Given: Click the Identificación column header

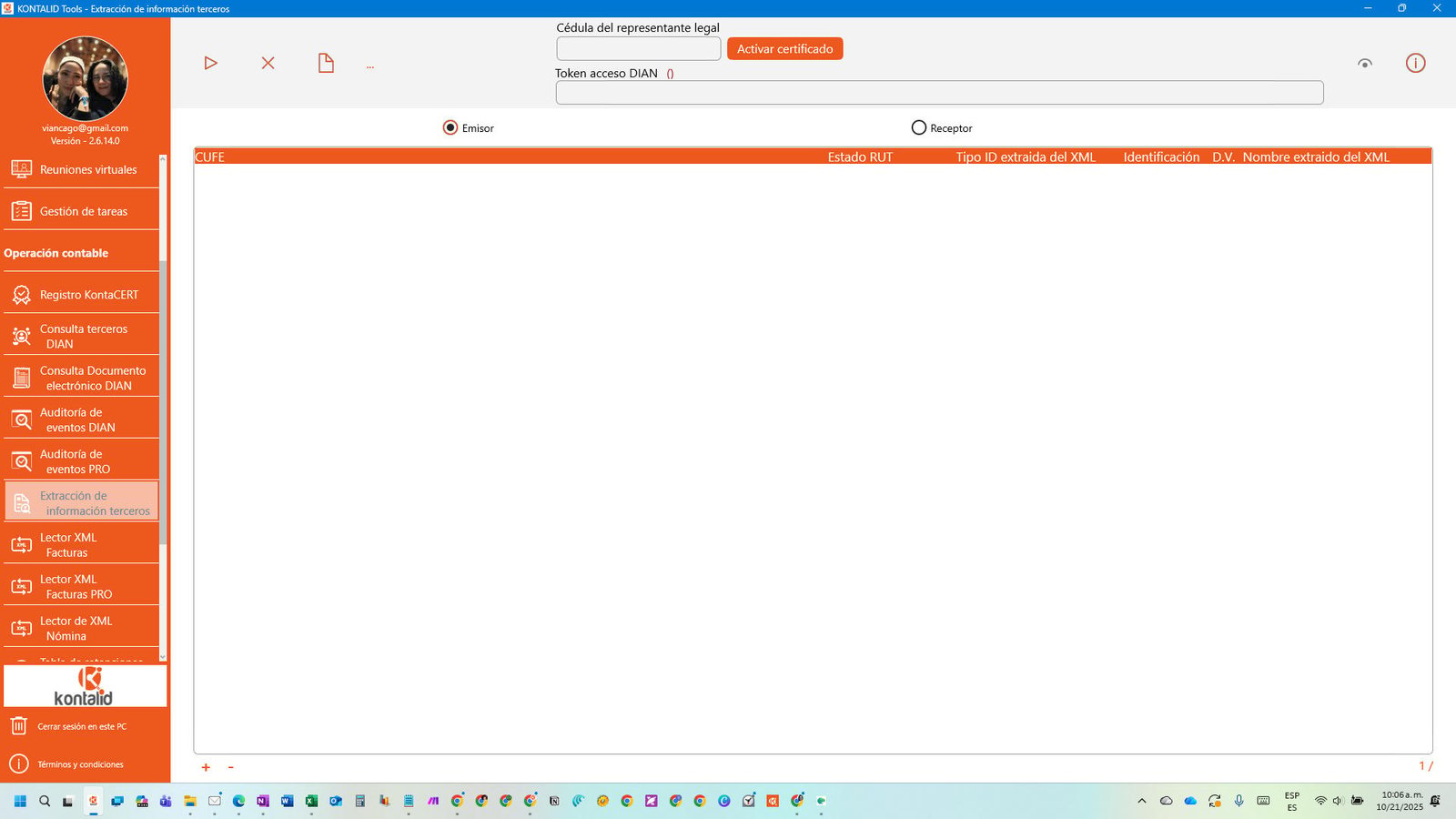Looking at the screenshot, I should (x=1161, y=157).
